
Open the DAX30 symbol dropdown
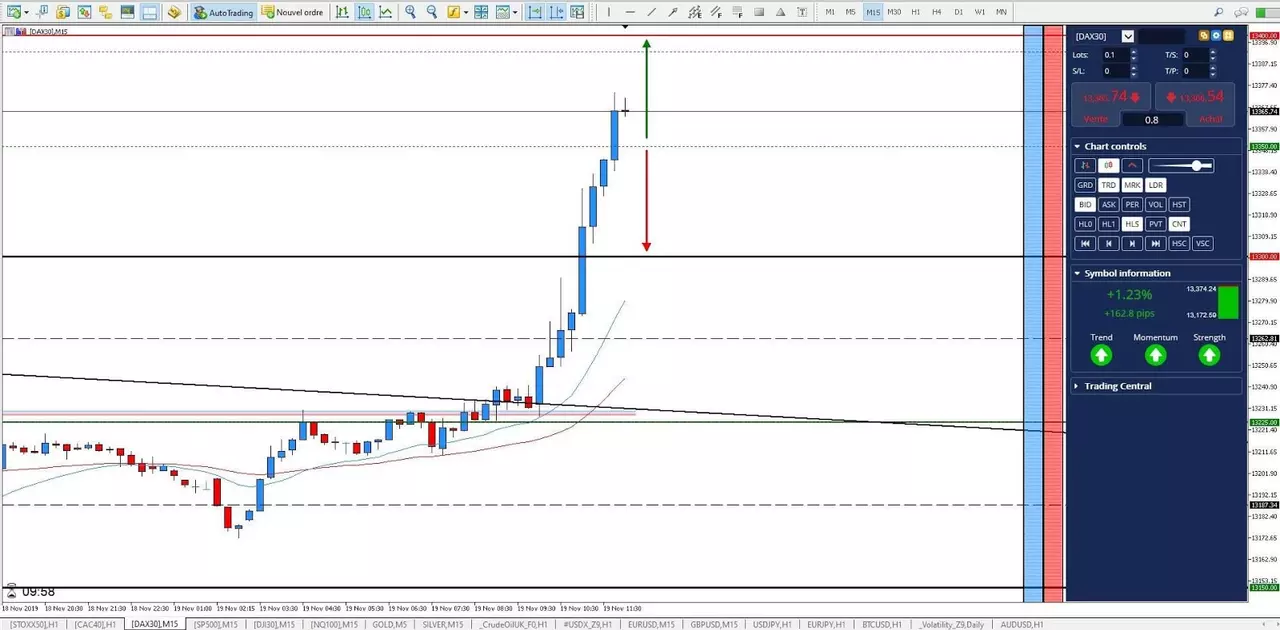(x=1128, y=36)
